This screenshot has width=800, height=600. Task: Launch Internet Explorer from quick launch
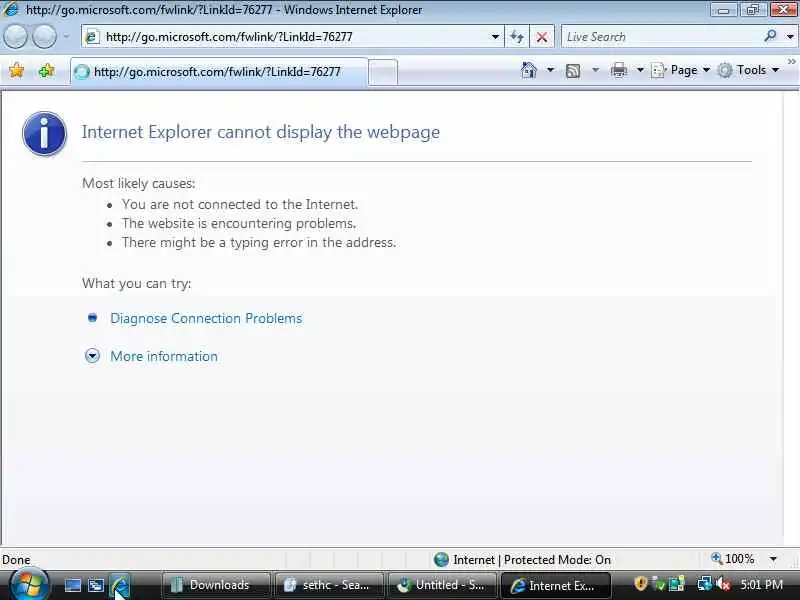[120, 585]
